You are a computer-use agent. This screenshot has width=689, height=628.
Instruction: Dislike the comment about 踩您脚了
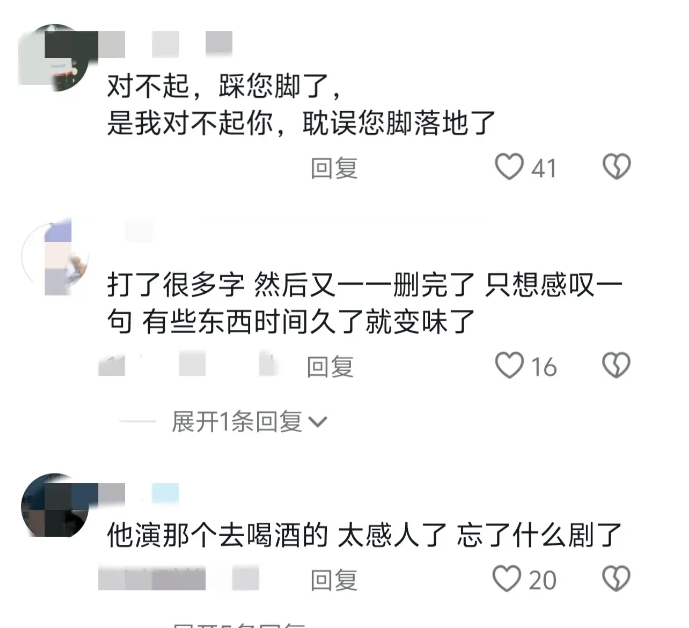pos(616,167)
